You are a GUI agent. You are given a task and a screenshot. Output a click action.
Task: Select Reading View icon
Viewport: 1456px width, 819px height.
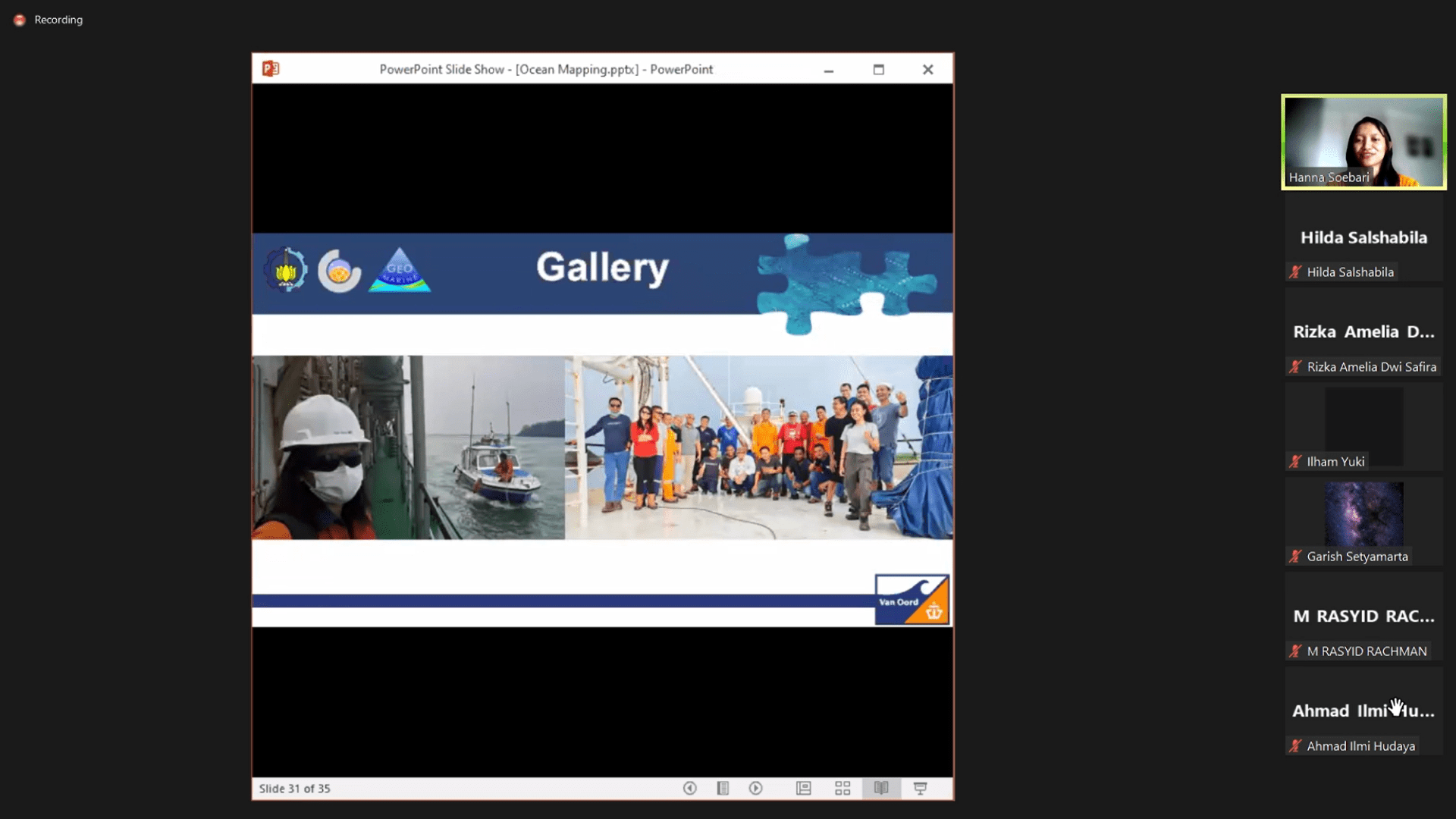click(881, 789)
